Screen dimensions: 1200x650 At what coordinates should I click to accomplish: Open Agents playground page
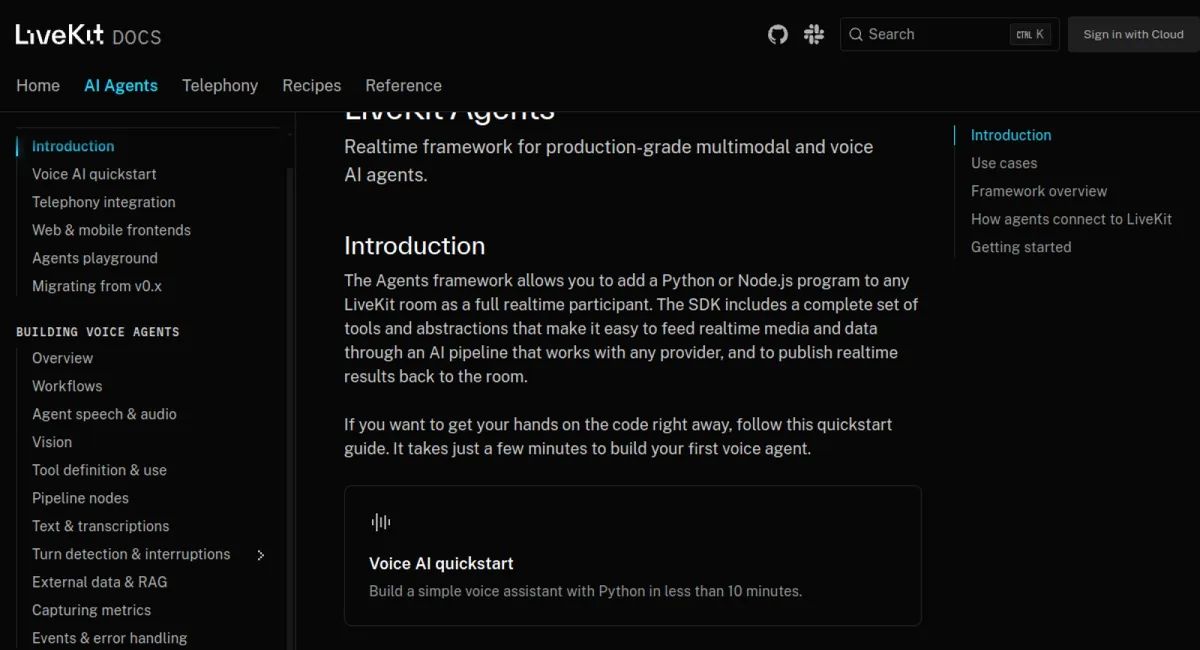pyautogui.click(x=95, y=258)
